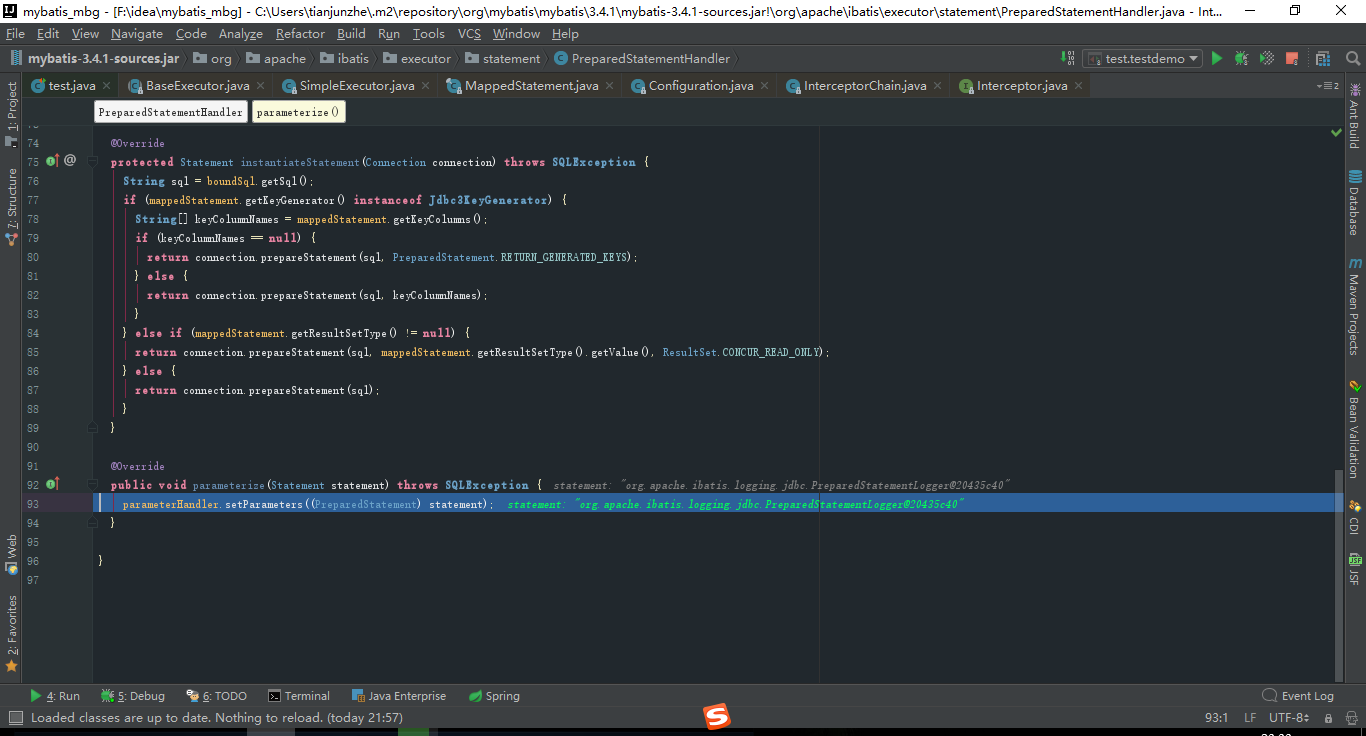Toggle the Terminal tool window
This screenshot has height=736, width=1366.
[x=298, y=695]
